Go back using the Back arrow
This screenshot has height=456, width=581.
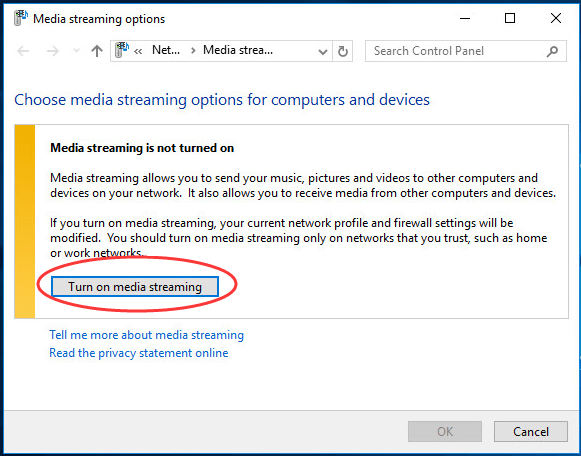(23, 51)
